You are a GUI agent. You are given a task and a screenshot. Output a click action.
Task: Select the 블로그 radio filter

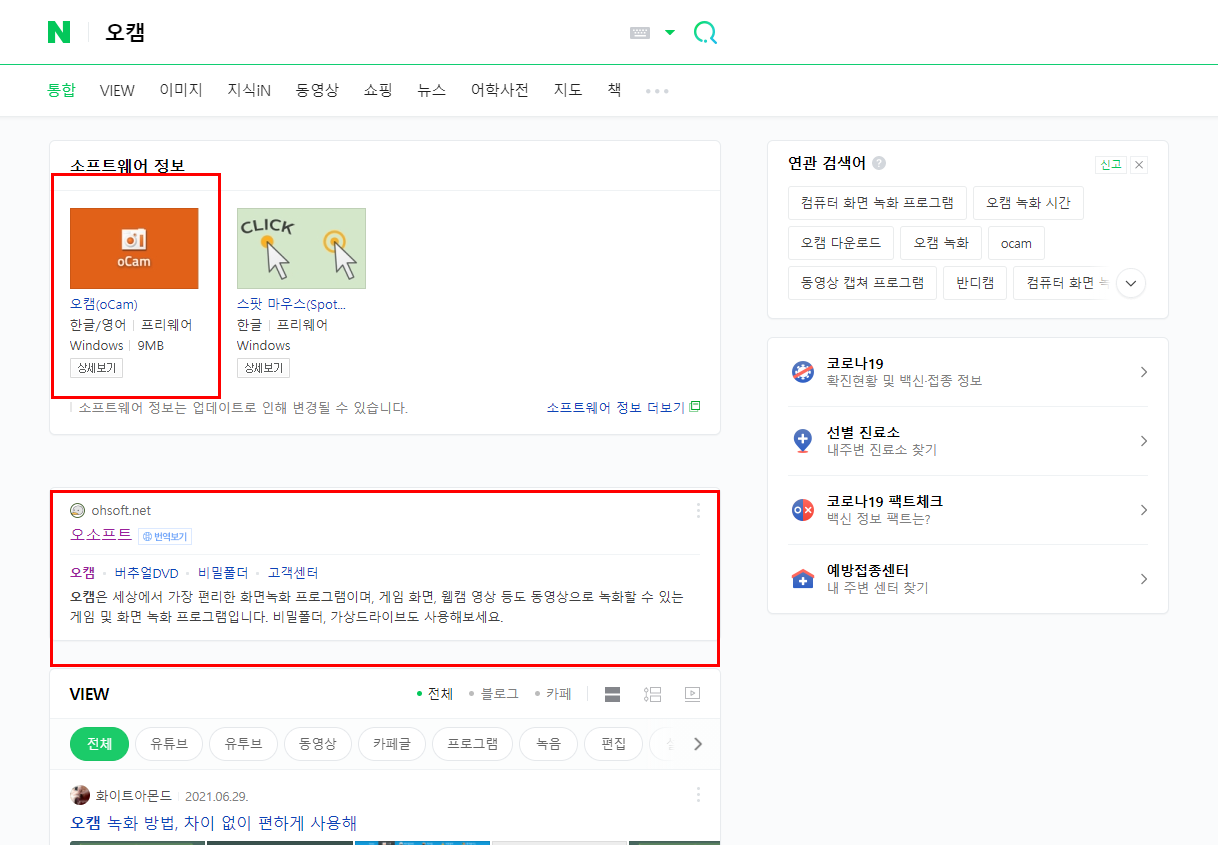pos(494,694)
